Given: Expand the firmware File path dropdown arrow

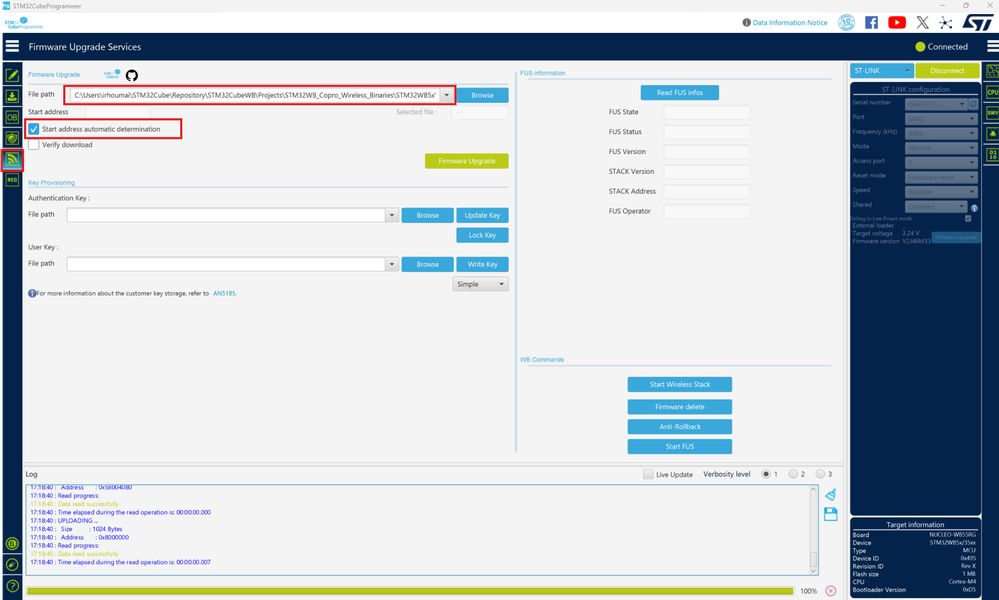Looking at the screenshot, I should (447, 96).
